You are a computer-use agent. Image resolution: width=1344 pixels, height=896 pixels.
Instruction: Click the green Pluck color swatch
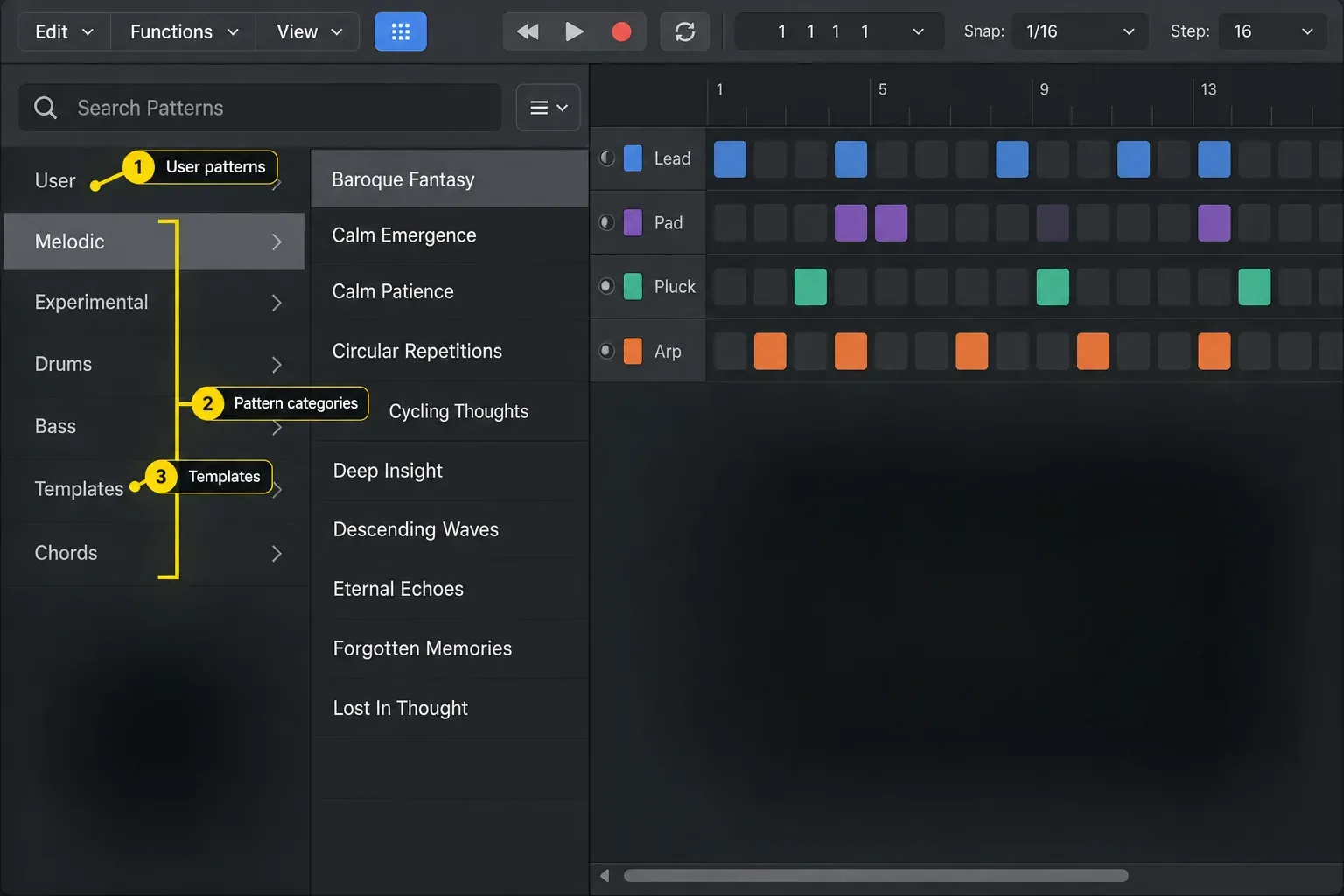[x=633, y=286]
